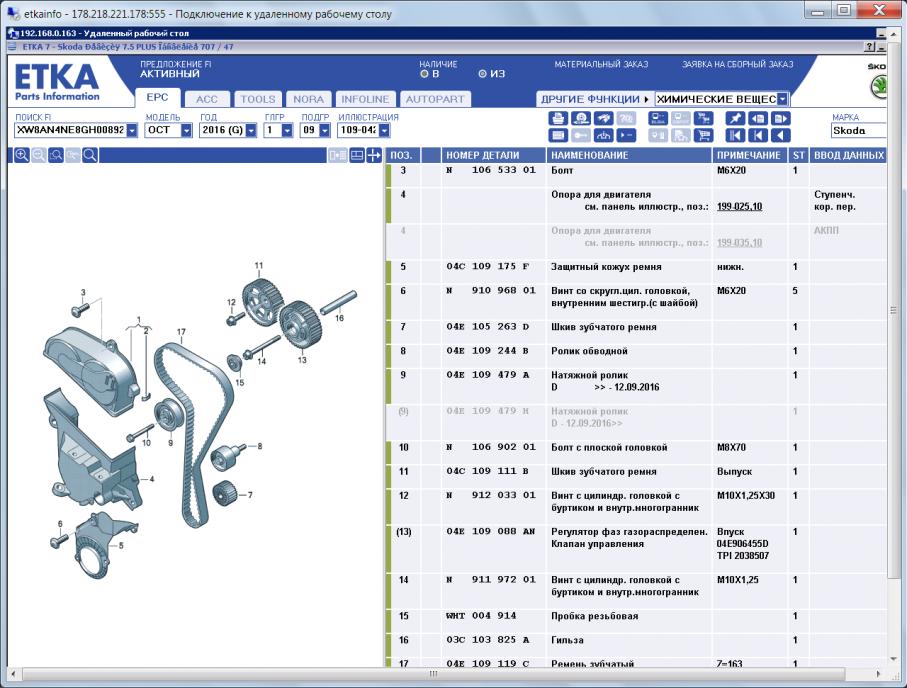Switch to the AUTOPART tab
907x688 pixels.
tap(435, 100)
